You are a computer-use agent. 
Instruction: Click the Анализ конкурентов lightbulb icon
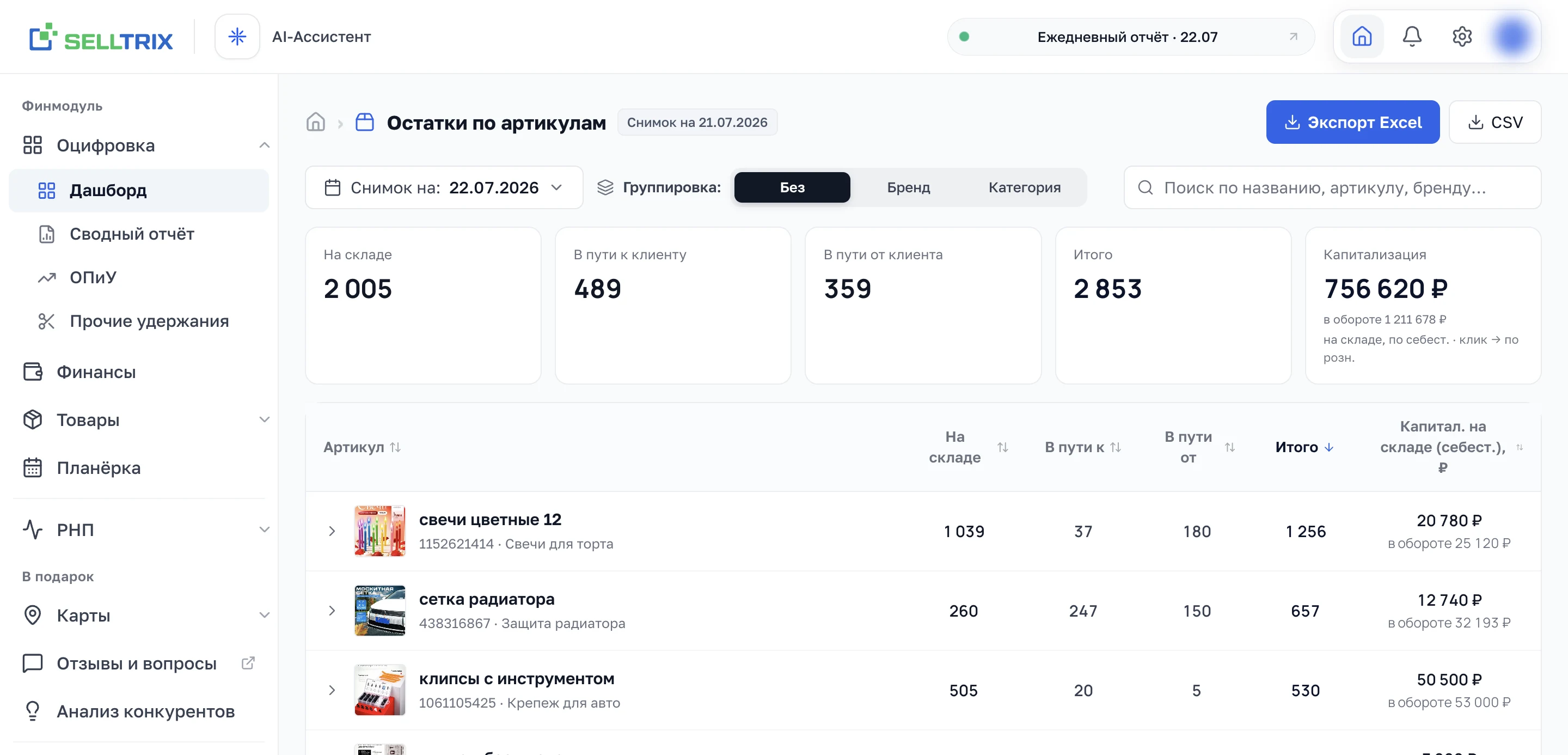tap(33, 710)
